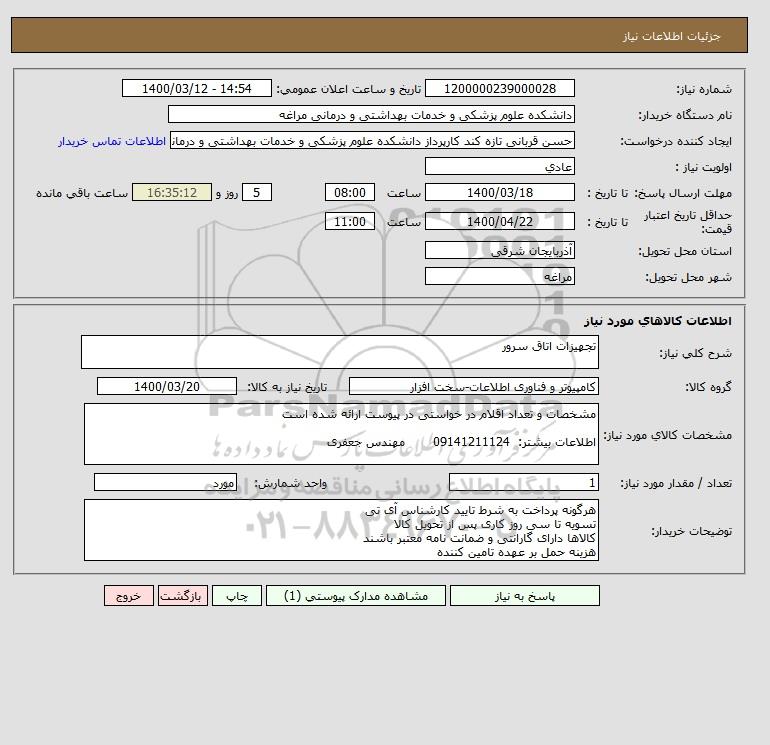Click the buyer organization name field
This screenshot has height=745, width=770.
[x=371, y=114]
